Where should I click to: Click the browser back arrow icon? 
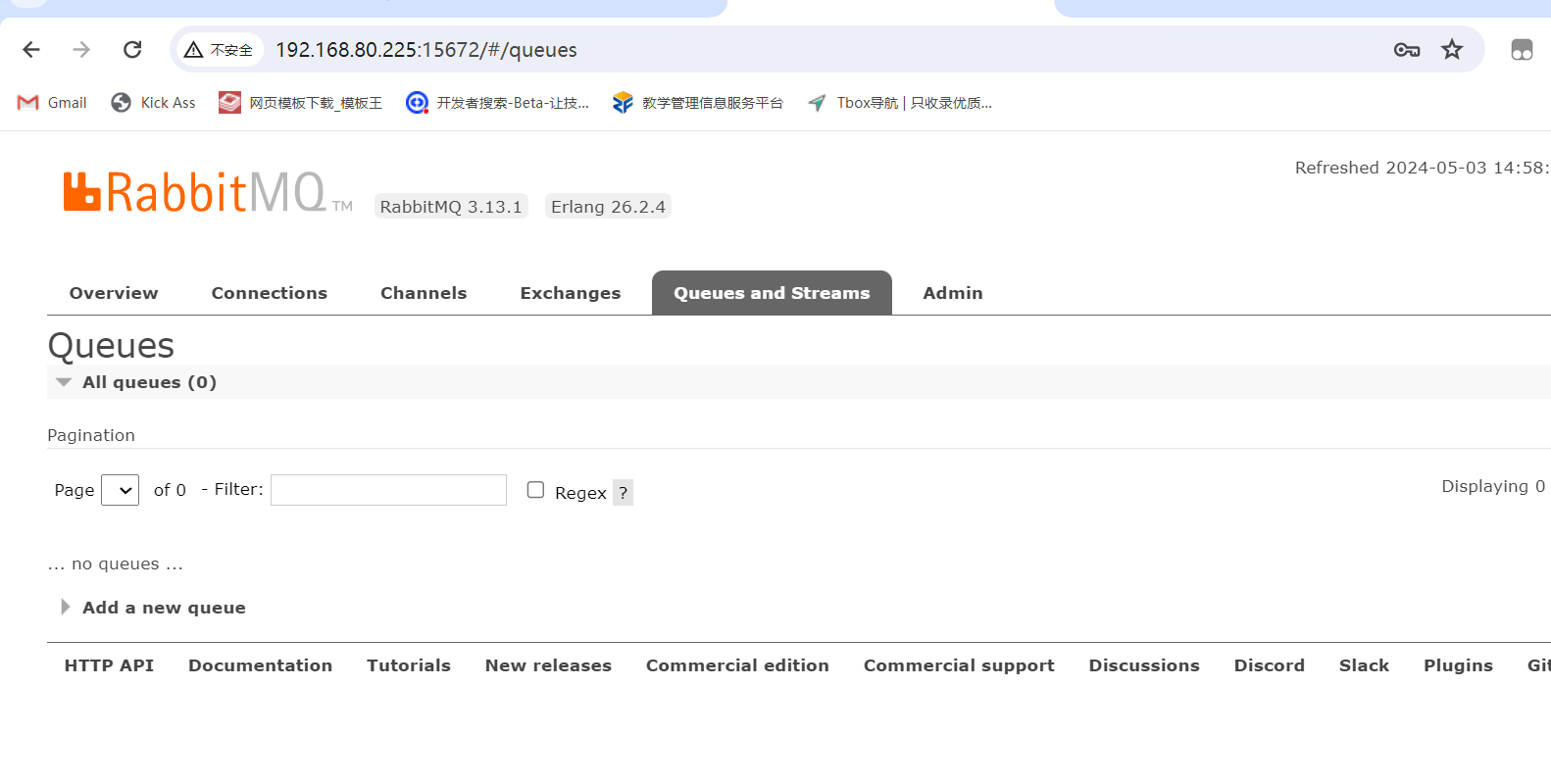tap(31, 50)
